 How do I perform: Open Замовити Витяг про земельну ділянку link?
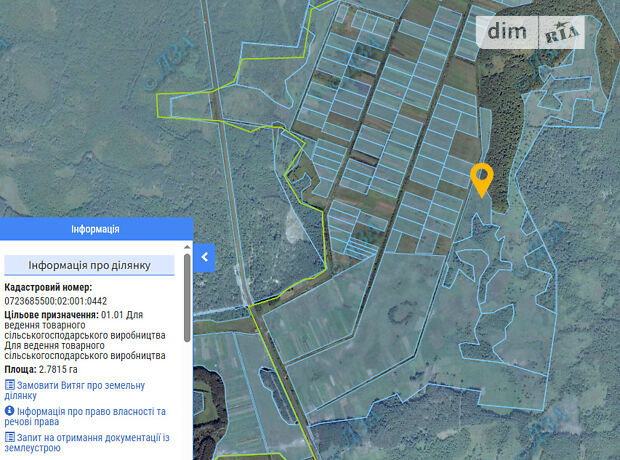[80, 390]
